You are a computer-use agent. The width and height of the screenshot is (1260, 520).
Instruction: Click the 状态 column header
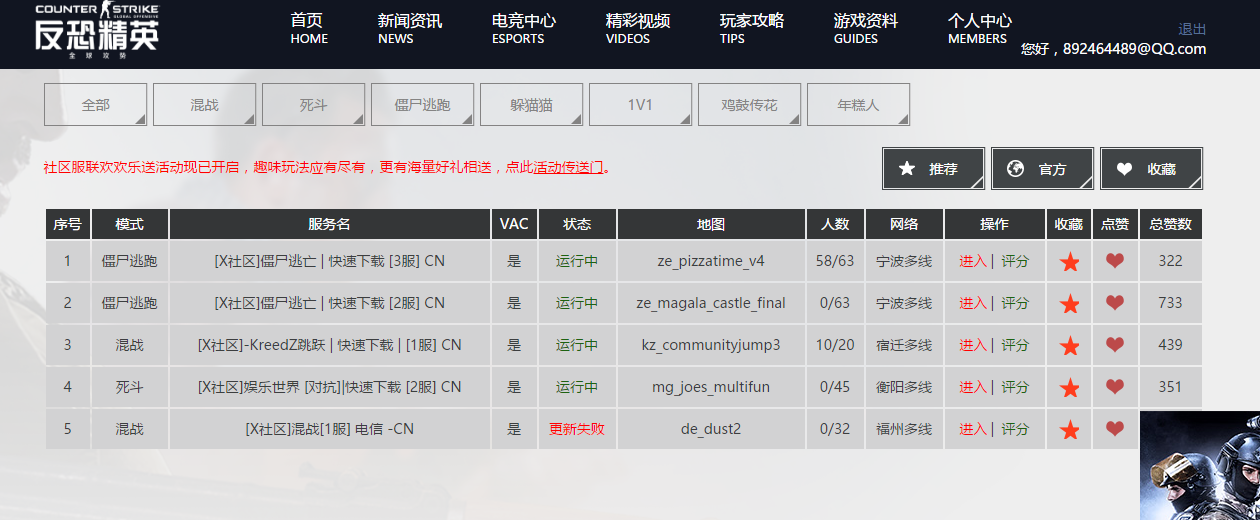point(577,224)
